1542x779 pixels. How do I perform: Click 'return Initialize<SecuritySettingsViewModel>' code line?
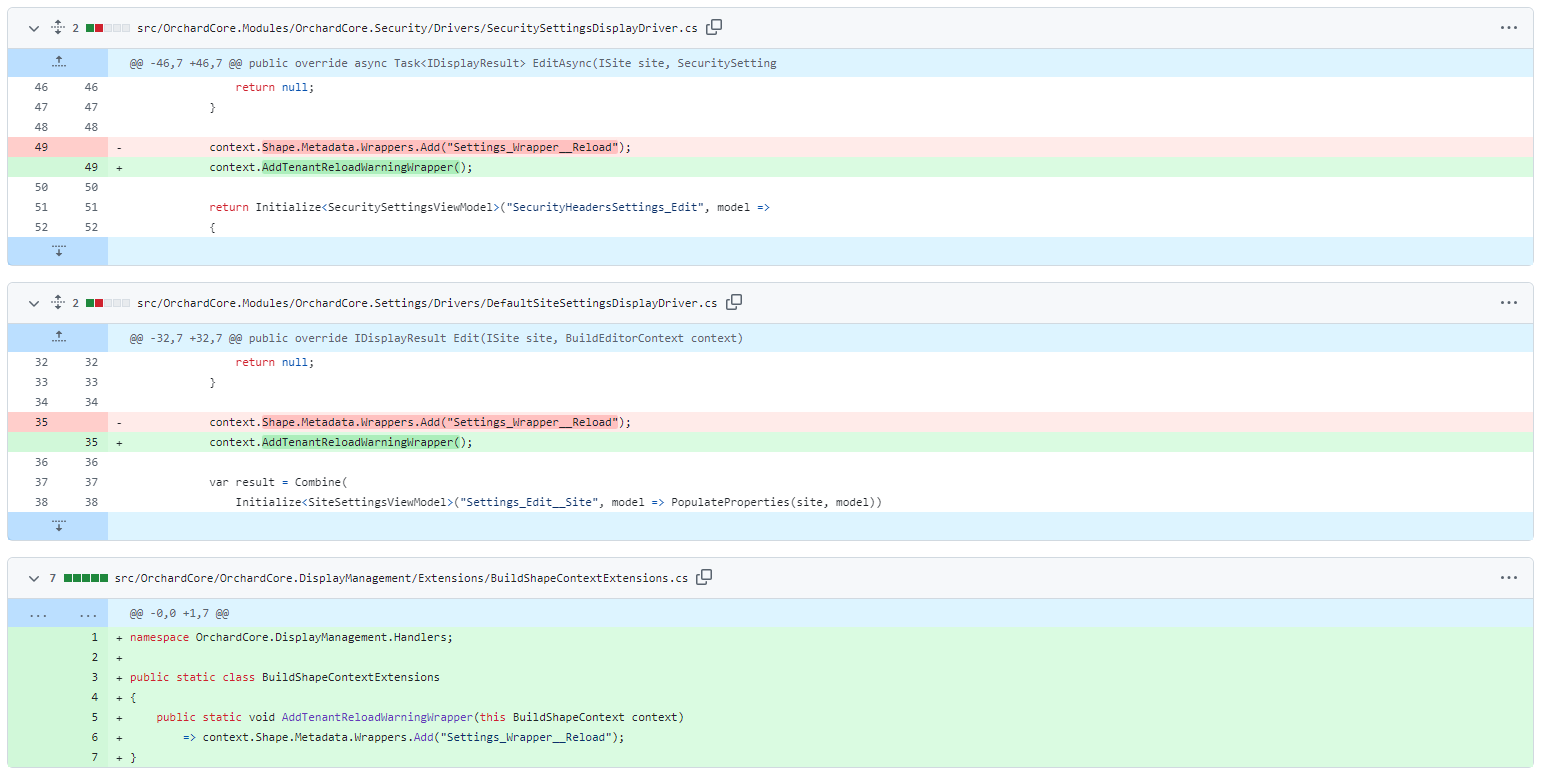[489, 207]
